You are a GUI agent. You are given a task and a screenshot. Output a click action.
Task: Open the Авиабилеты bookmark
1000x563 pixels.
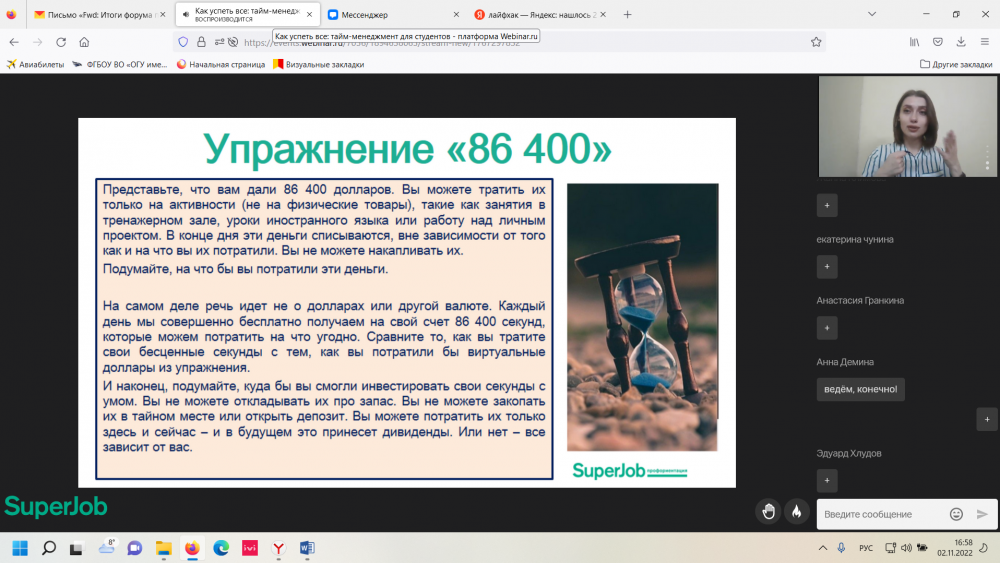click(x=36, y=64)
